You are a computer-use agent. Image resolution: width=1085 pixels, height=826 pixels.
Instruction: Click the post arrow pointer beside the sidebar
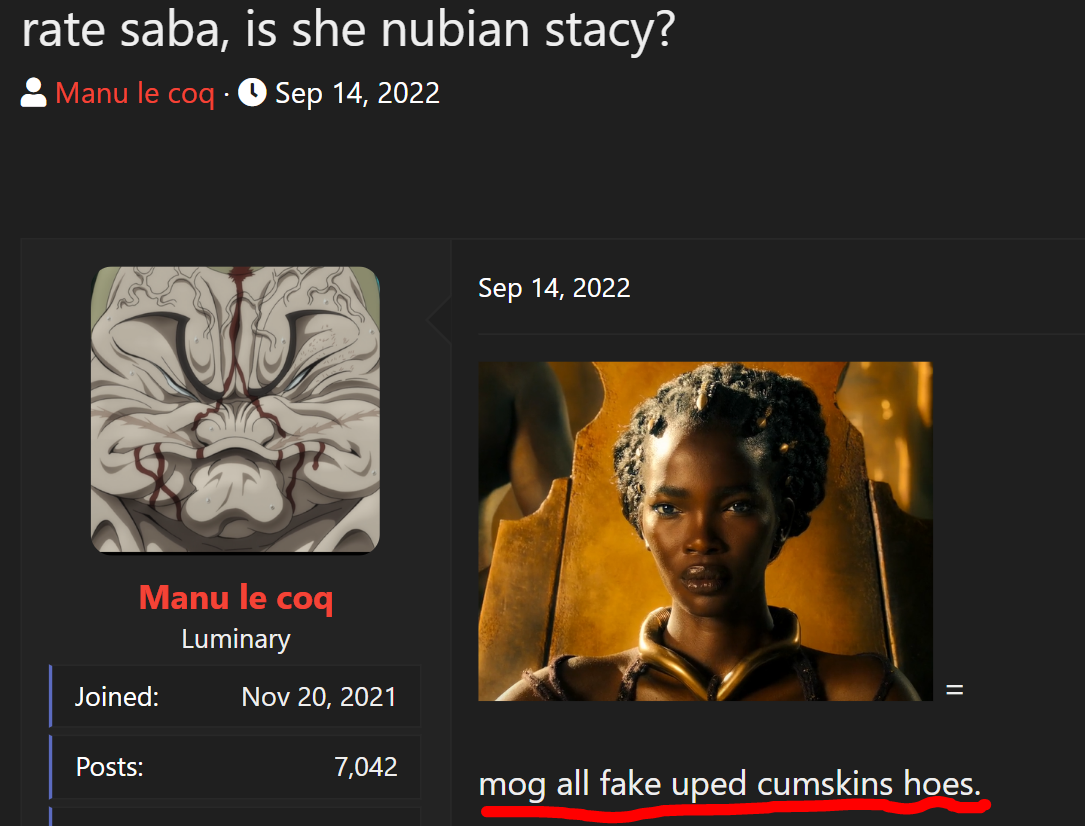tap(439, 320)
